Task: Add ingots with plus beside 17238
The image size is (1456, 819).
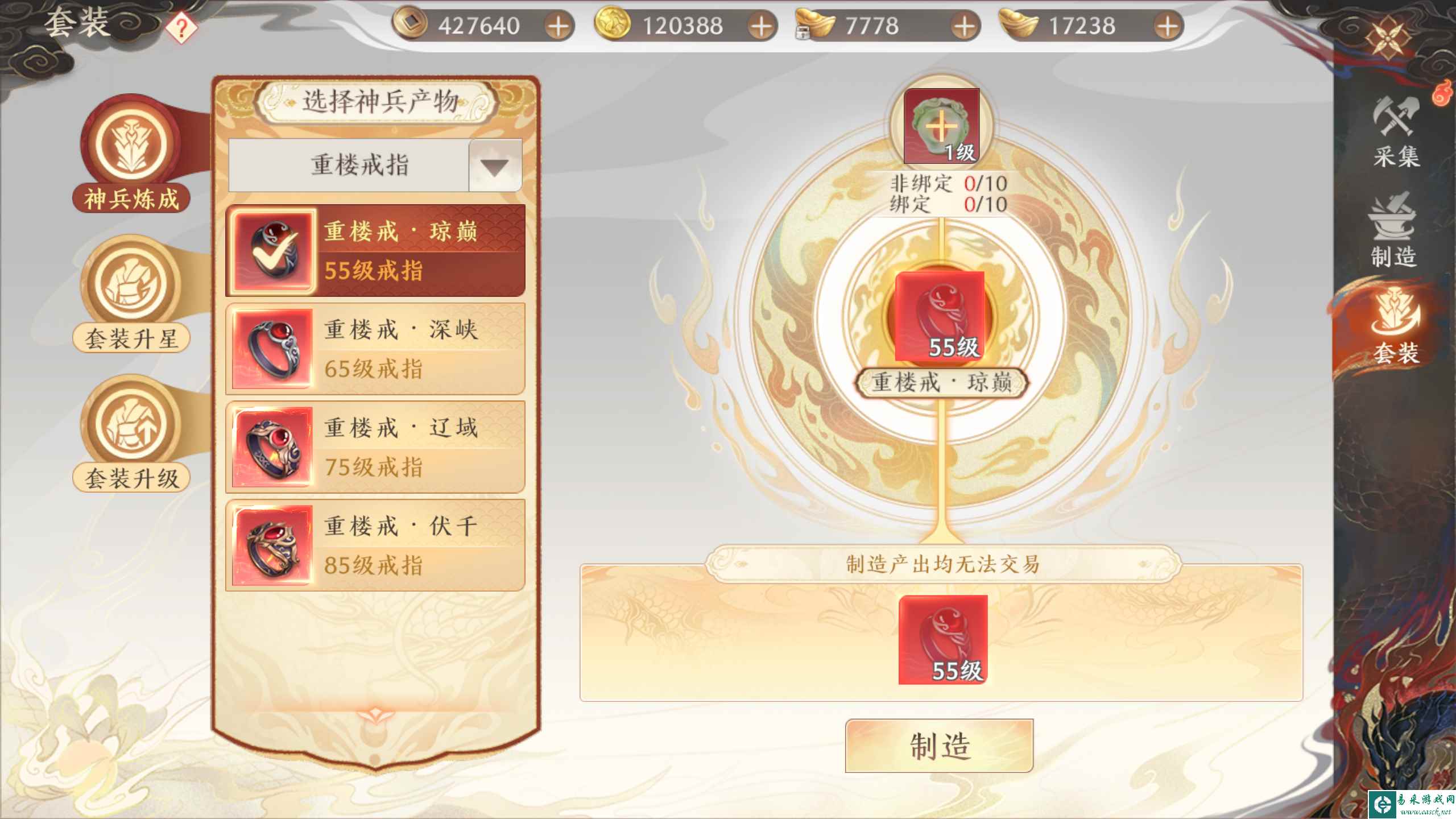Action: tap(1168, 26)
